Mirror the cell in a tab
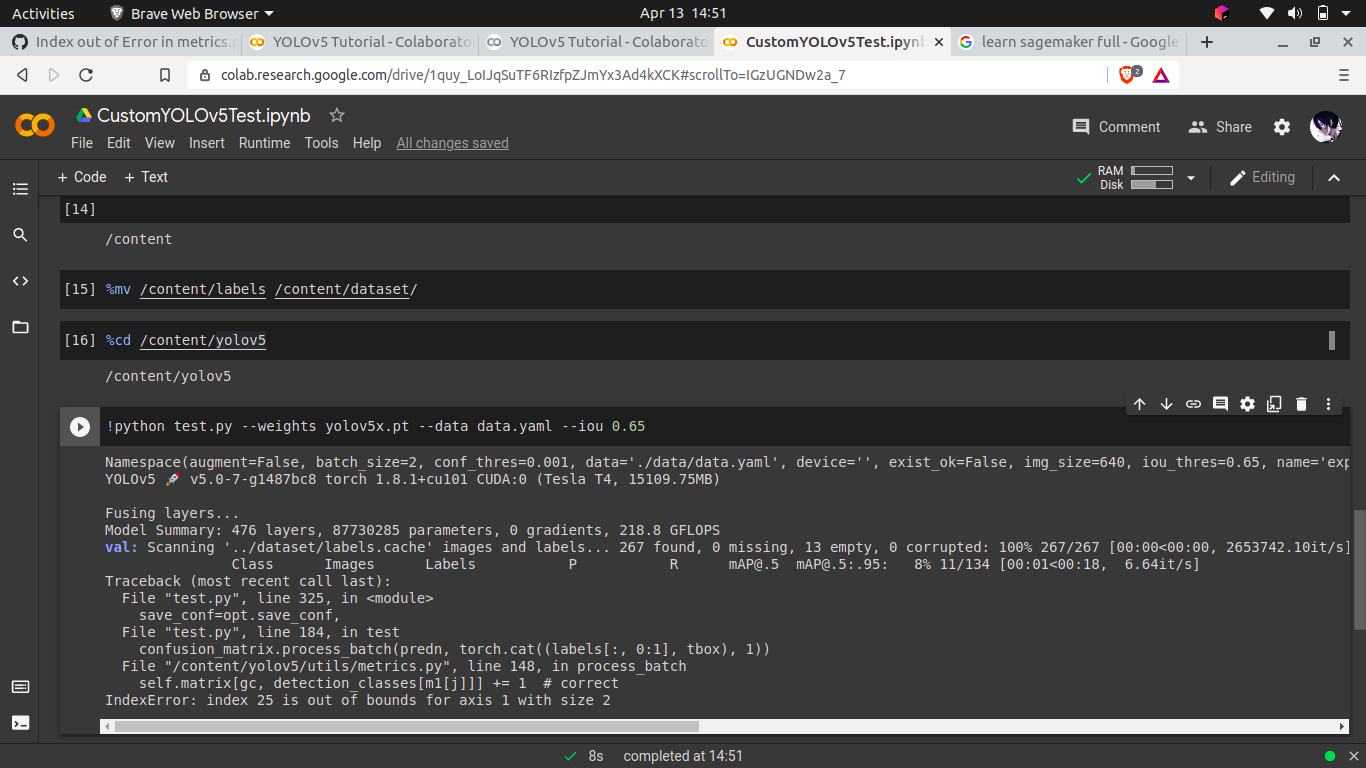 (1274, 404)
